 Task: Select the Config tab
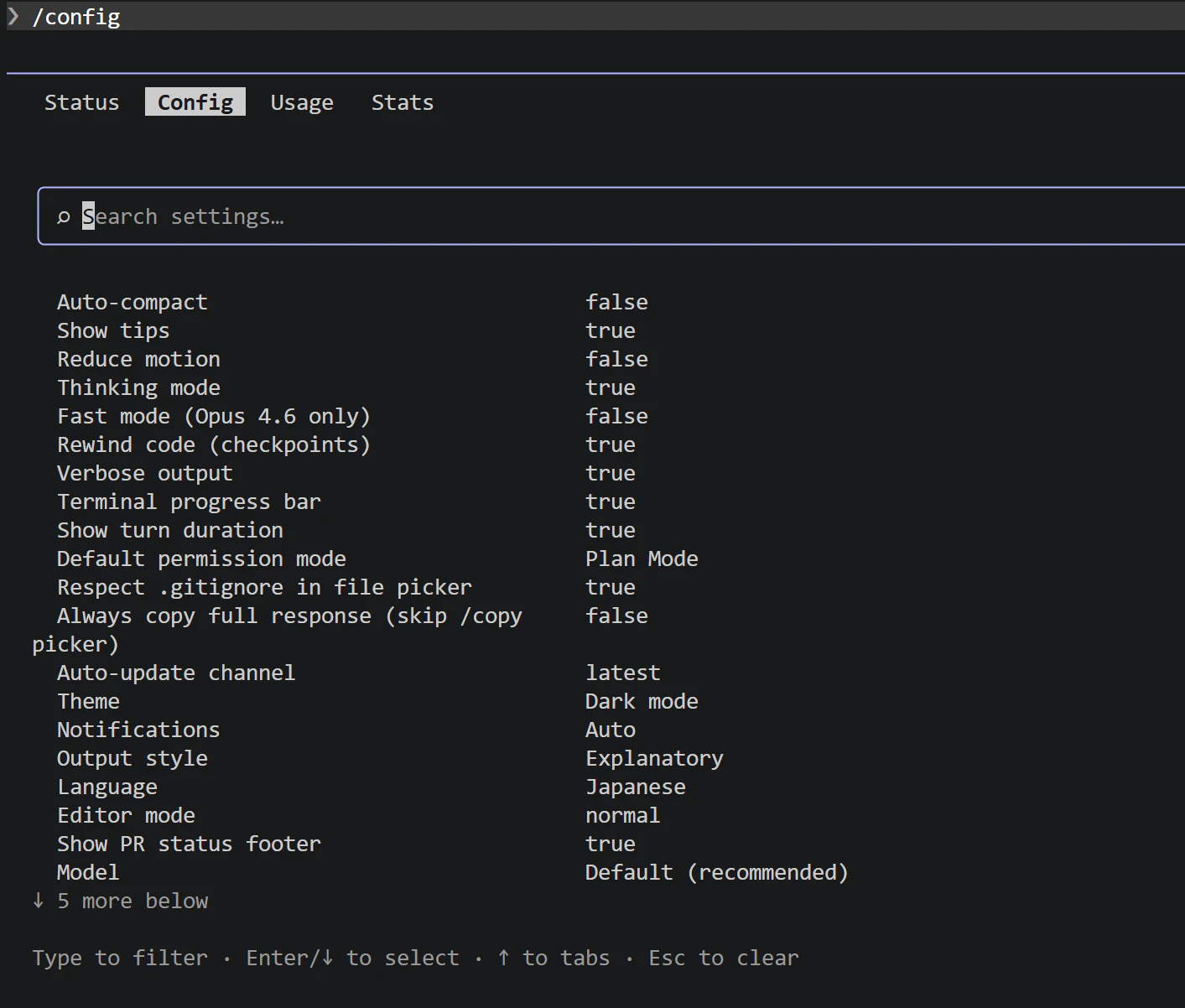[195, 101]
